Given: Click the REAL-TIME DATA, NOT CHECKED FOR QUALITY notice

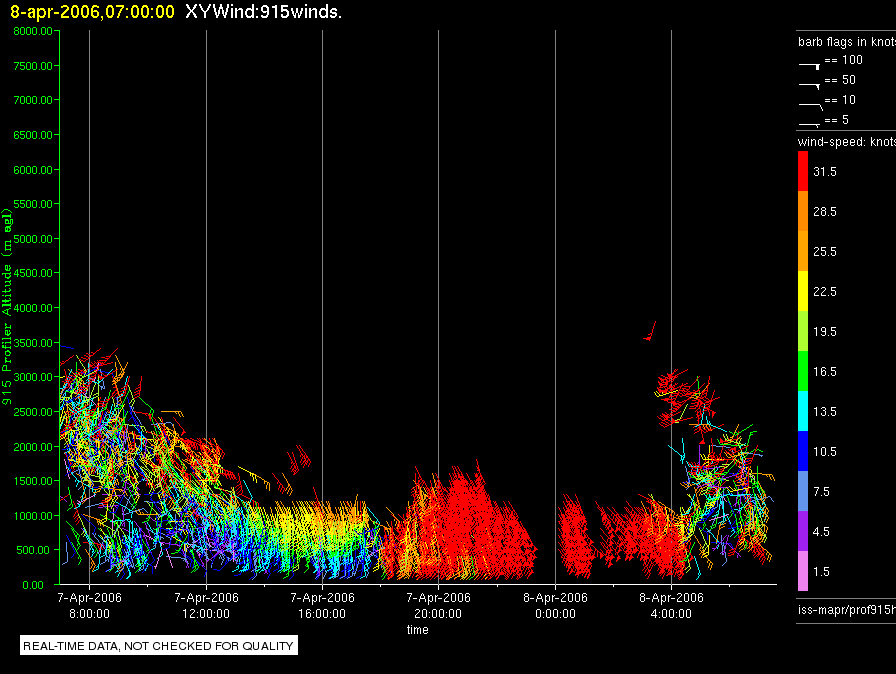Looking at the screenshot, I should tap(158, 646).
